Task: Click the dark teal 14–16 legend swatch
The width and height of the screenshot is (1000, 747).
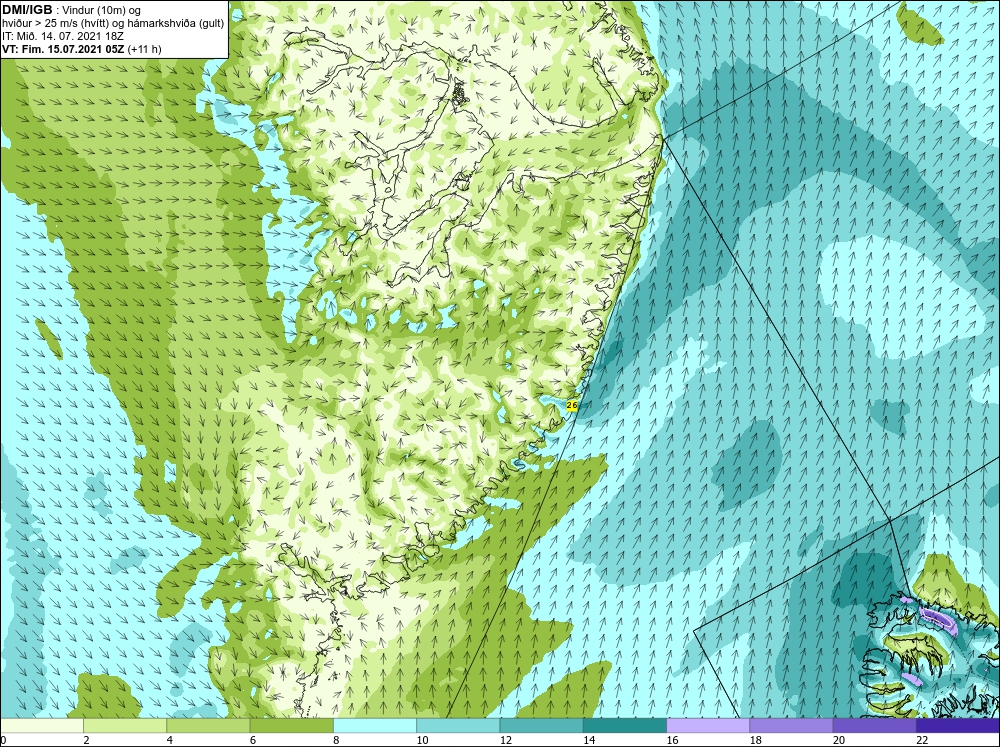Action: (624, 726)
